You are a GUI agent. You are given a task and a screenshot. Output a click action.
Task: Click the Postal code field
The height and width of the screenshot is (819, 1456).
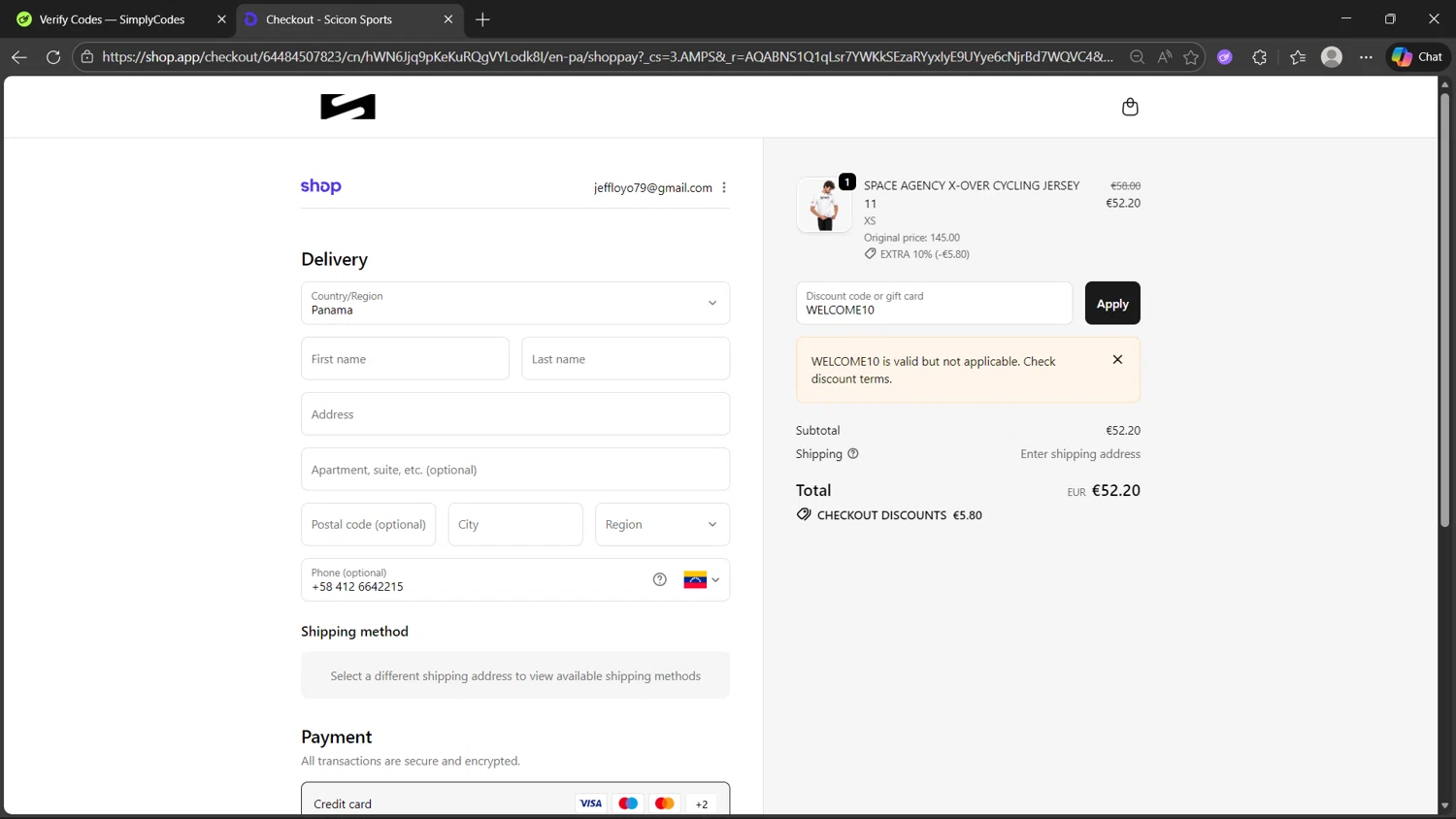(x=368, y=524)
